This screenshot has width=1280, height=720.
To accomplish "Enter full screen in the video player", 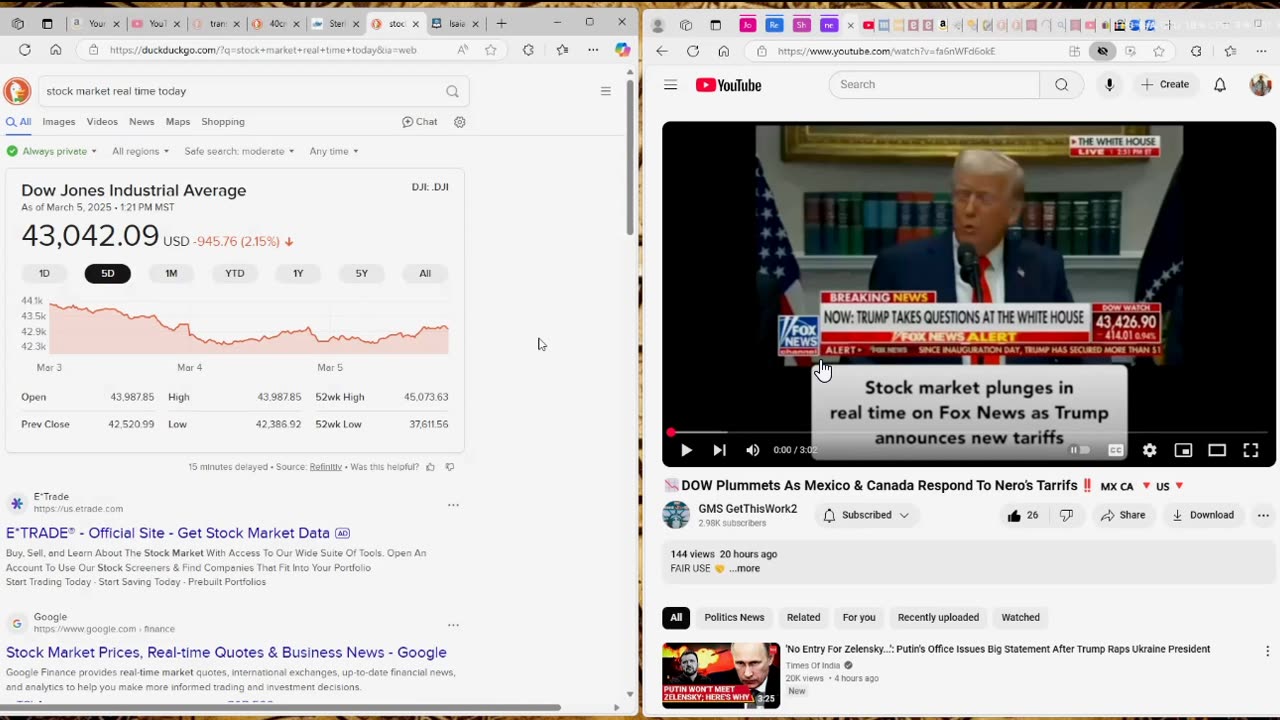I will [1250, 450].
